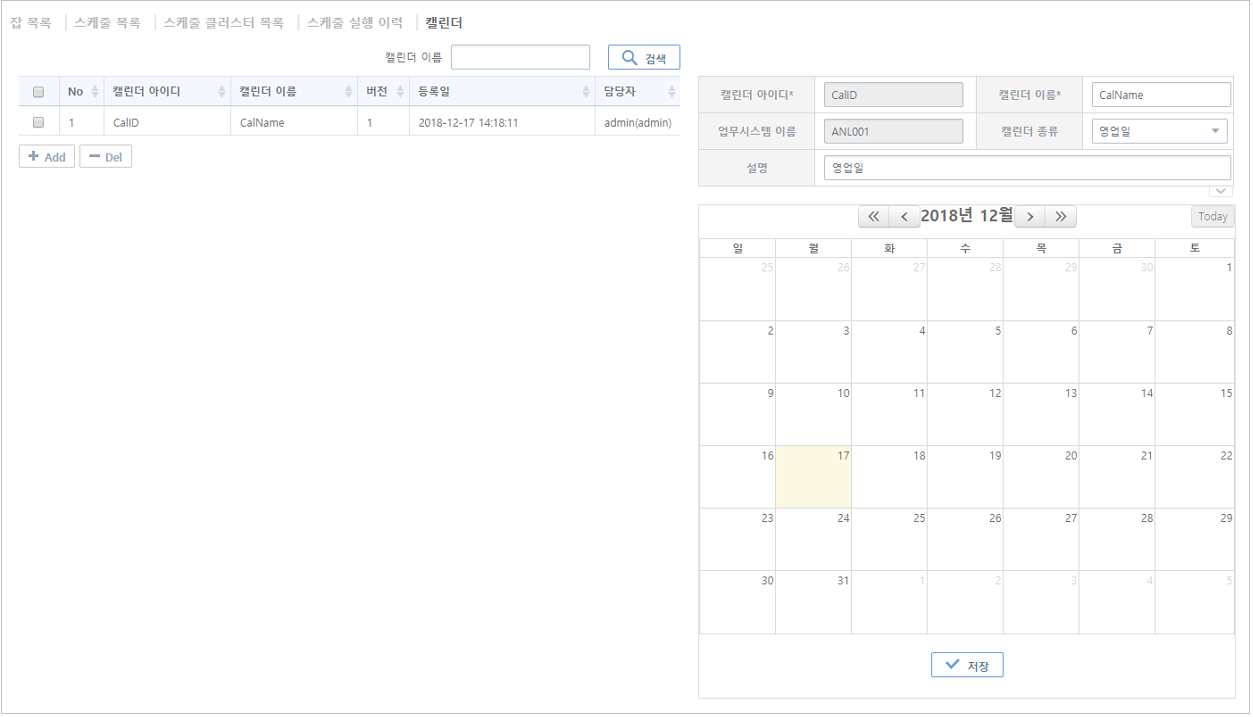1253x717 pixels.
Task: Go to the next year with the double-right arrow
Action: tap(1061, 216)
